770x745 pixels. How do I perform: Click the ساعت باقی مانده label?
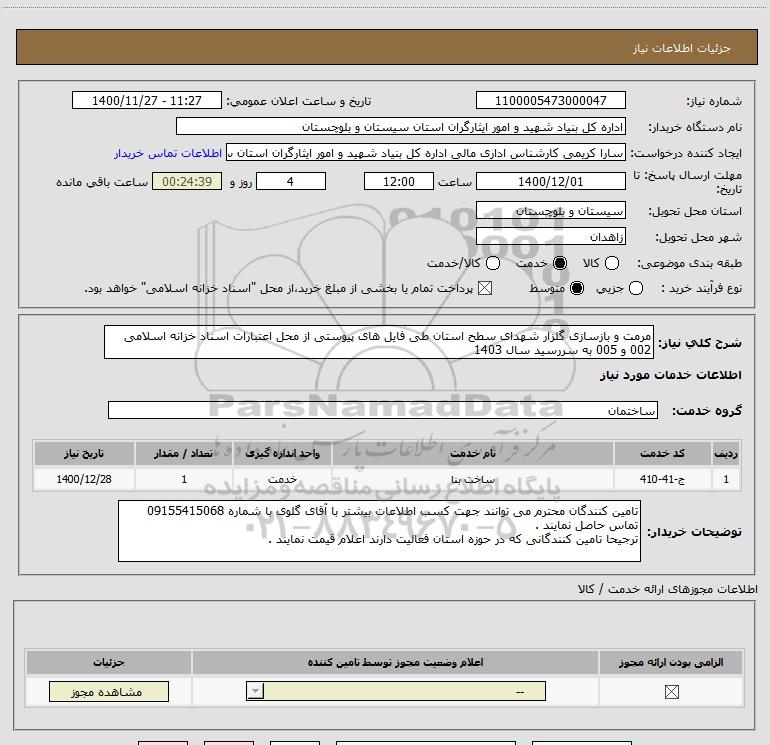pos(102,182)
